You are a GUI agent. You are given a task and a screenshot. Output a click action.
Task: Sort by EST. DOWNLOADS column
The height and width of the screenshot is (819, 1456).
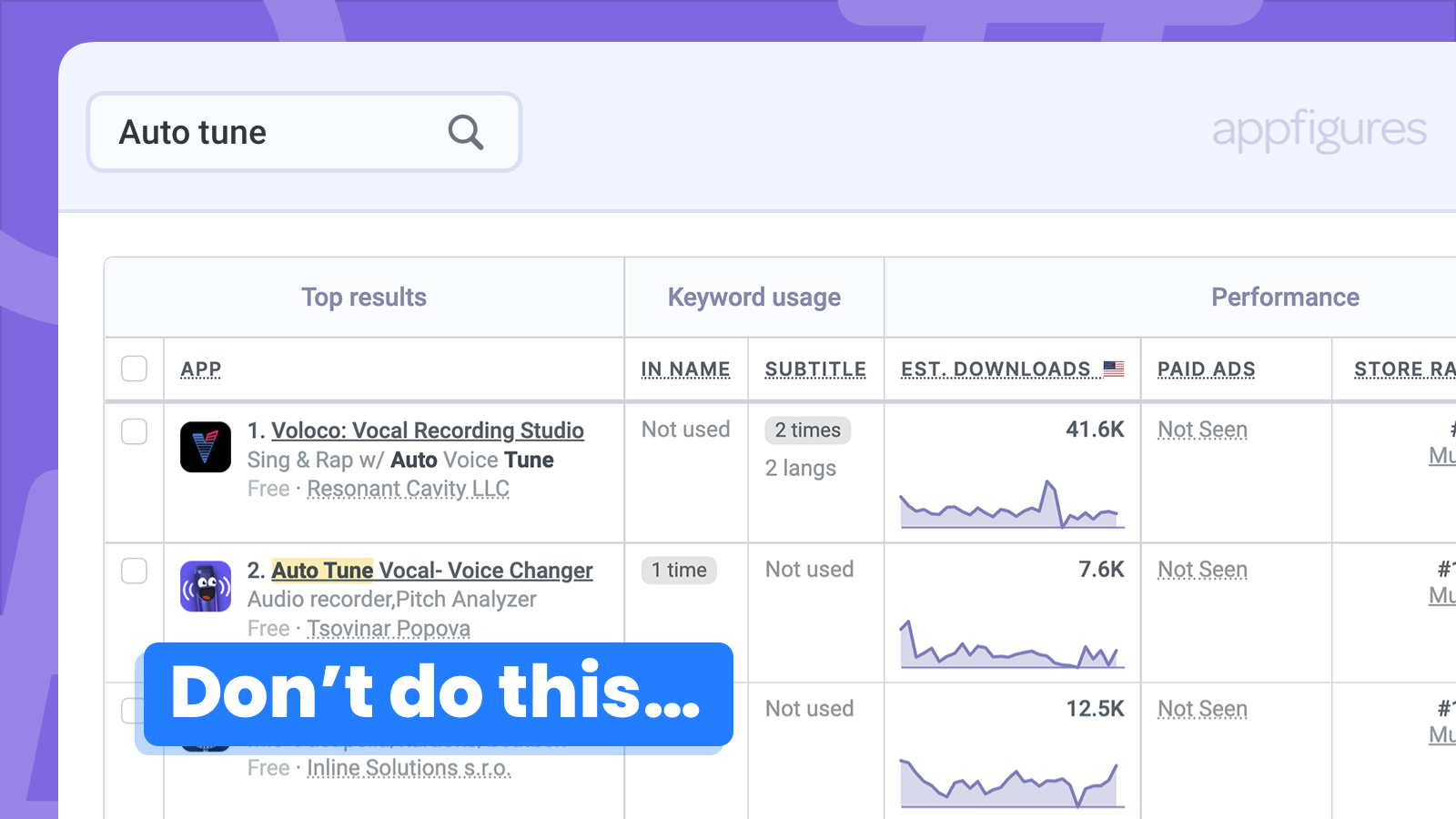click(996, 369)
